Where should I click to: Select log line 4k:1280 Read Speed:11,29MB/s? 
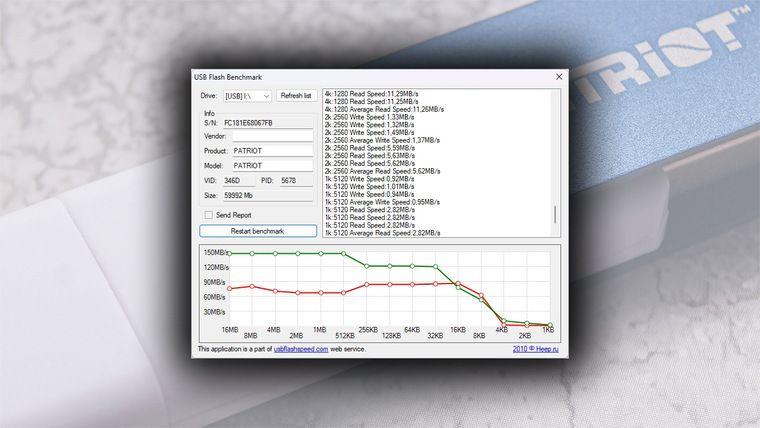click(x=371, y=94)
